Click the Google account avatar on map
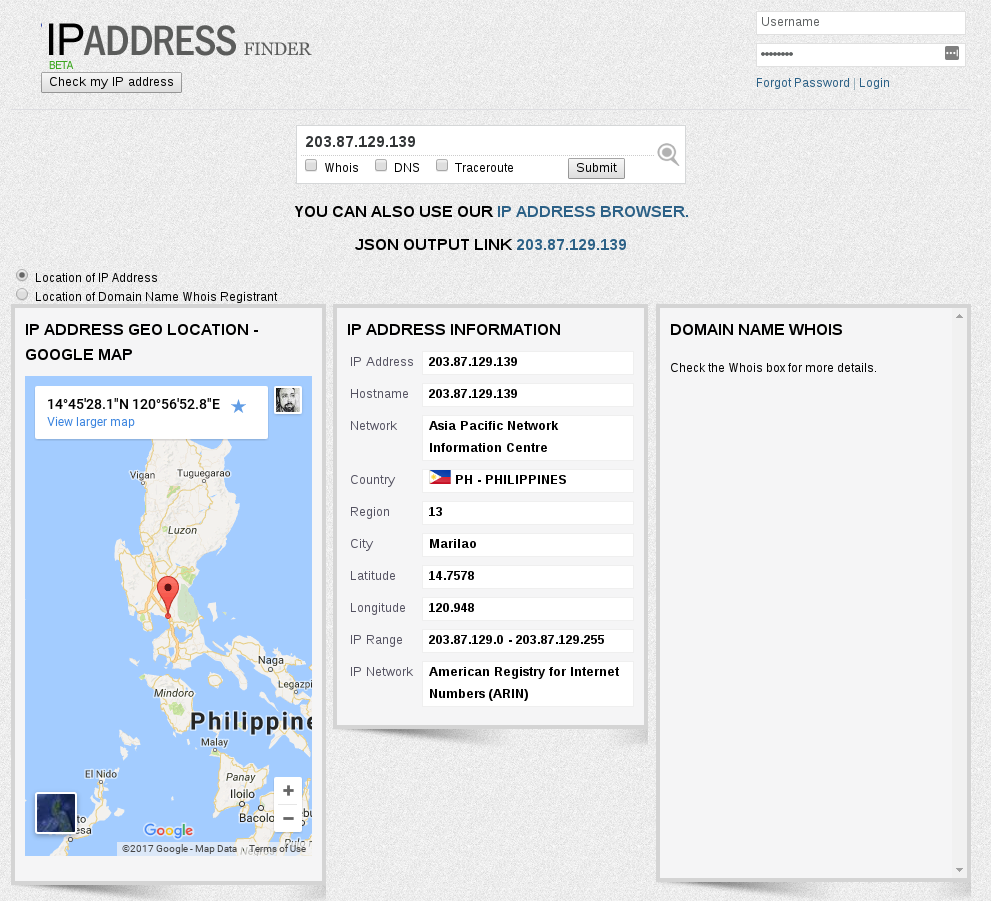This screenshot has width=991, height=901. point(288,400)
